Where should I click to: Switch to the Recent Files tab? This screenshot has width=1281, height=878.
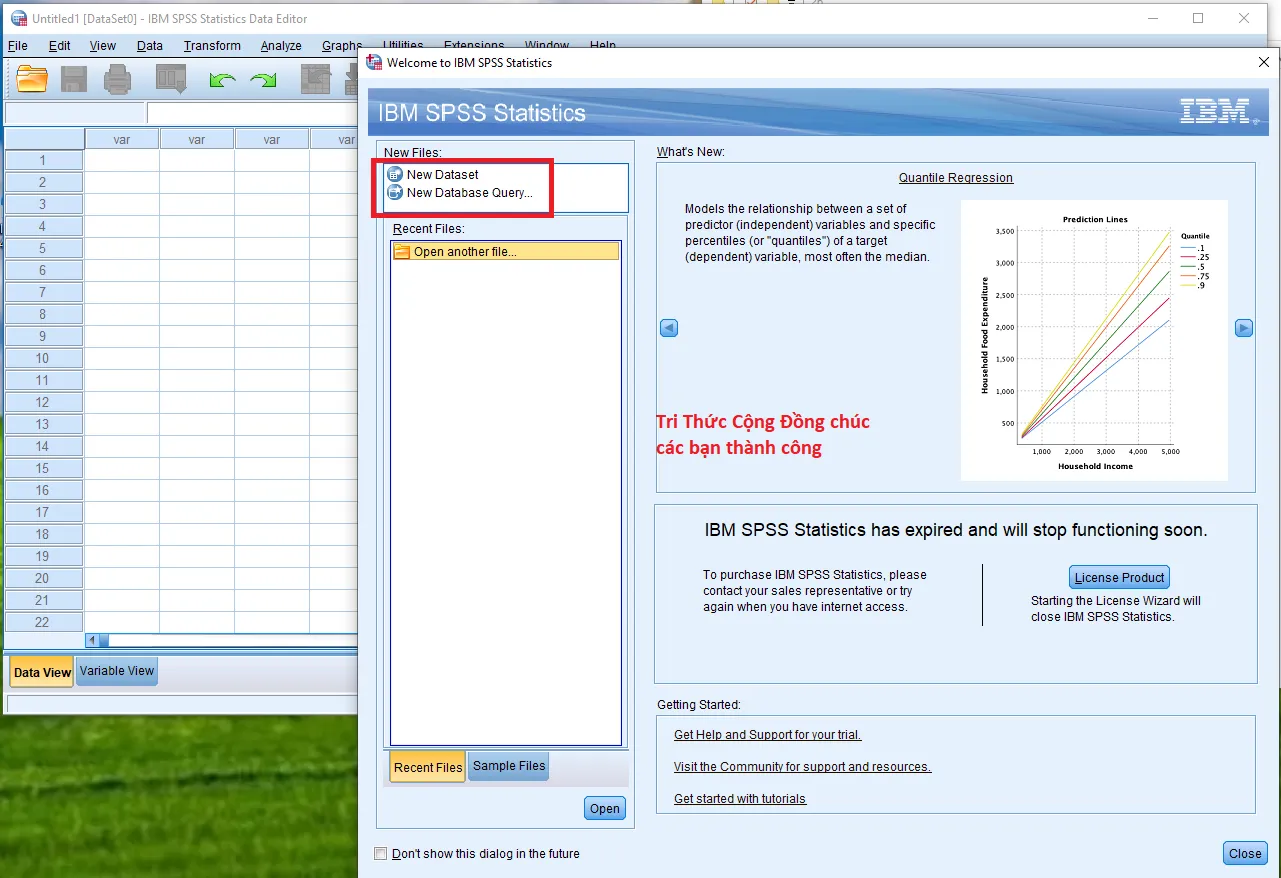426,766
